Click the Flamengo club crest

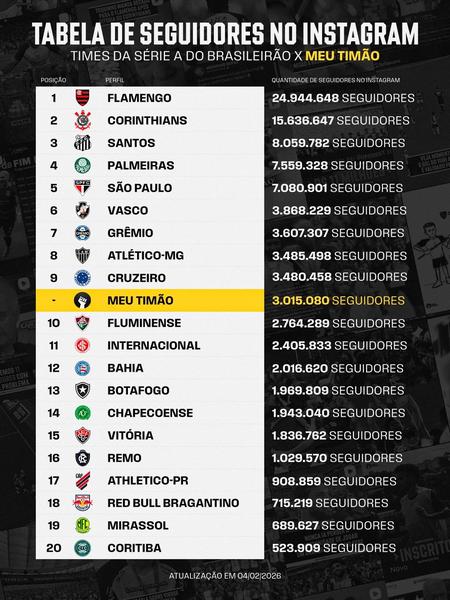[x=82, y=98]
